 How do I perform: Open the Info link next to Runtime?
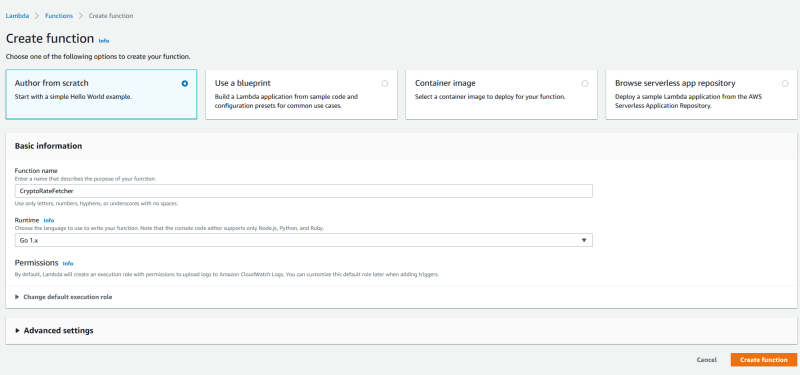tap(48, 220)
